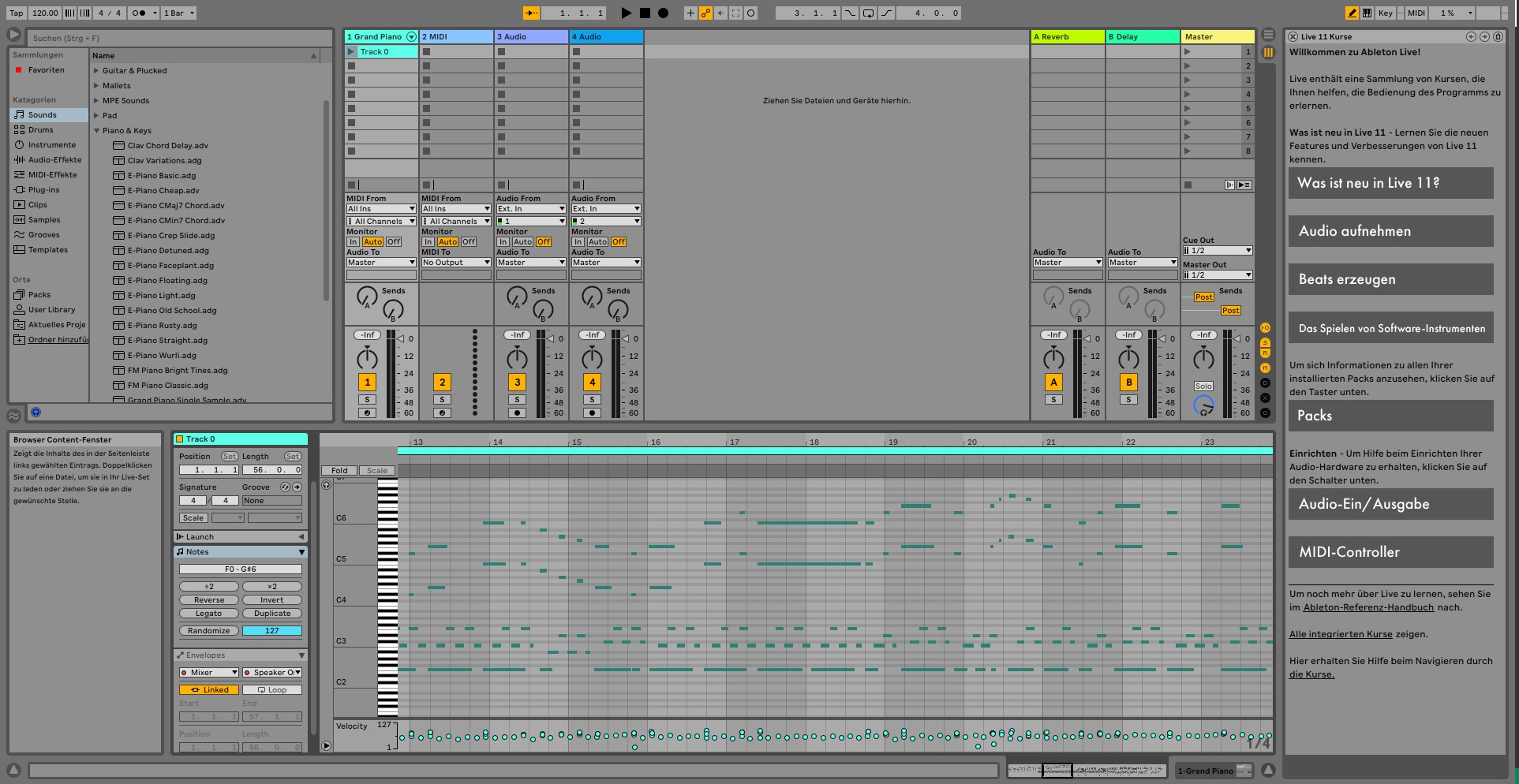Click Stop All Clips button on Master

(1188, 185)
